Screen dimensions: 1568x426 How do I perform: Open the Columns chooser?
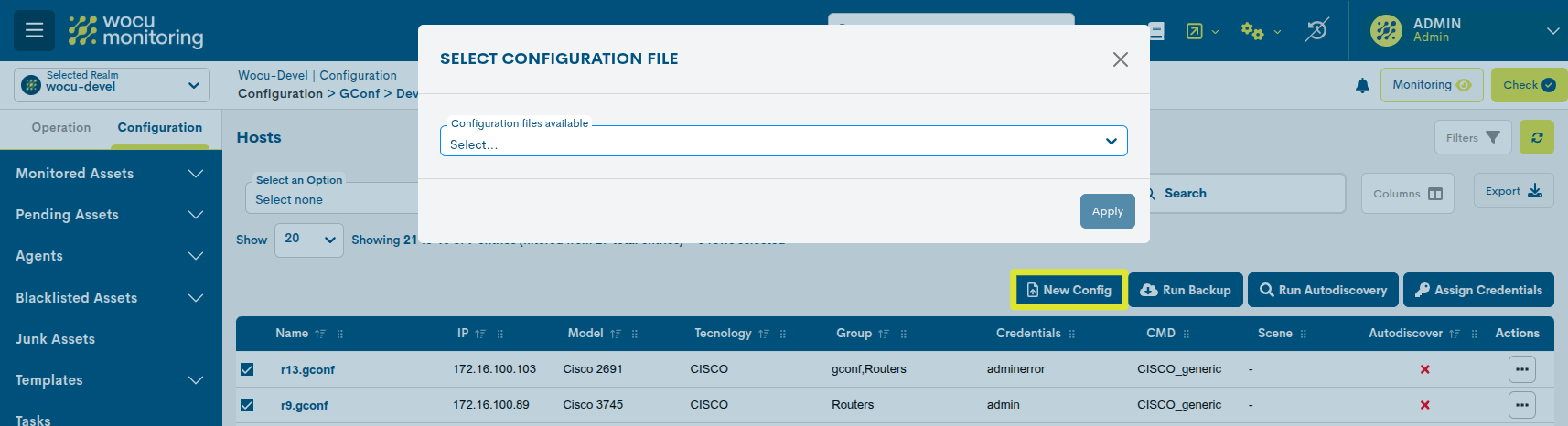1407,194
